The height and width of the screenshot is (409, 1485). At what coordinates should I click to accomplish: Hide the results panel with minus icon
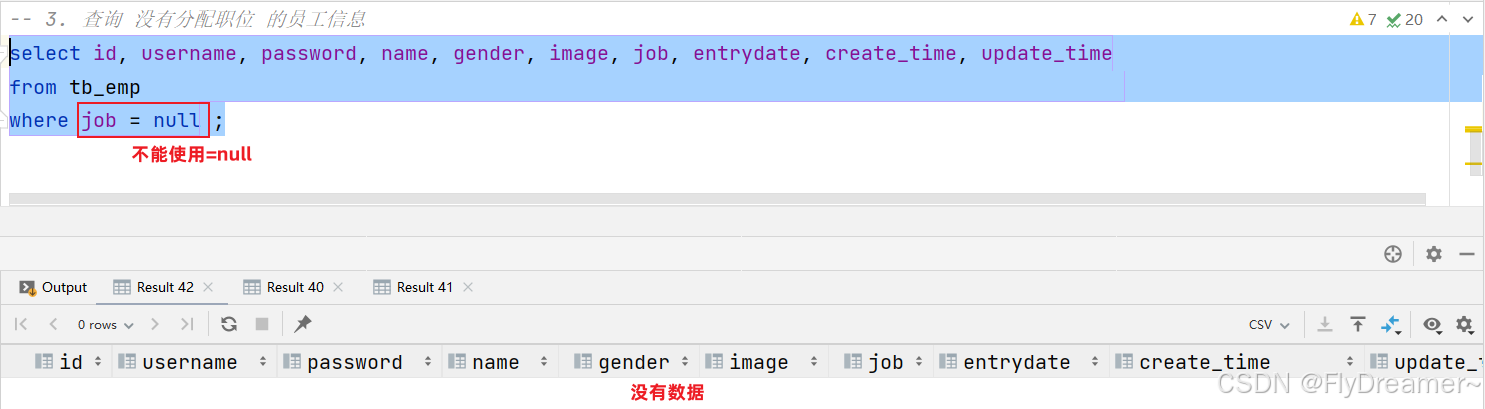(x=1467, y=254)
